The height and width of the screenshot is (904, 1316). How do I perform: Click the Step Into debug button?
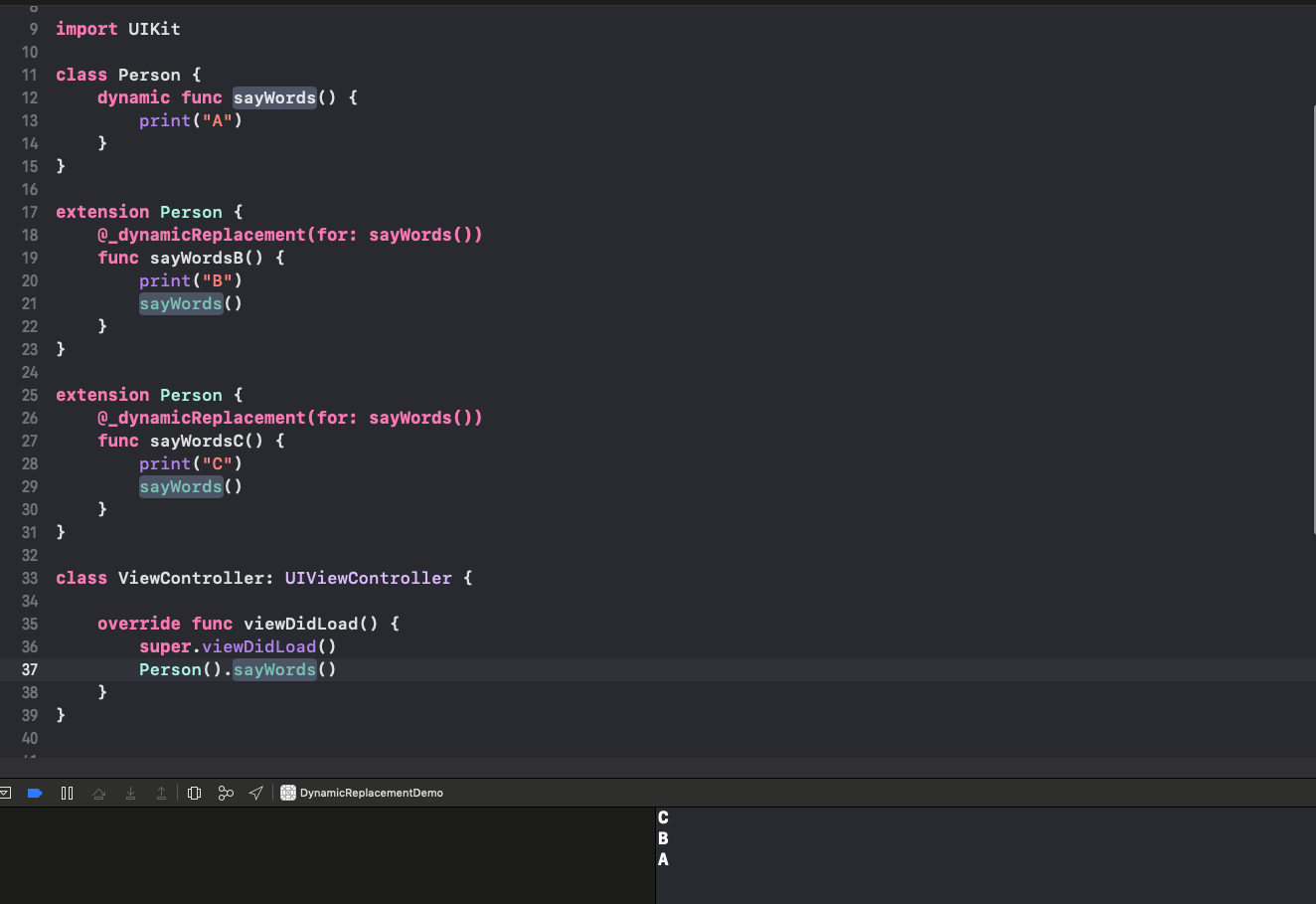pyautogui.click(x=130, y=793)
